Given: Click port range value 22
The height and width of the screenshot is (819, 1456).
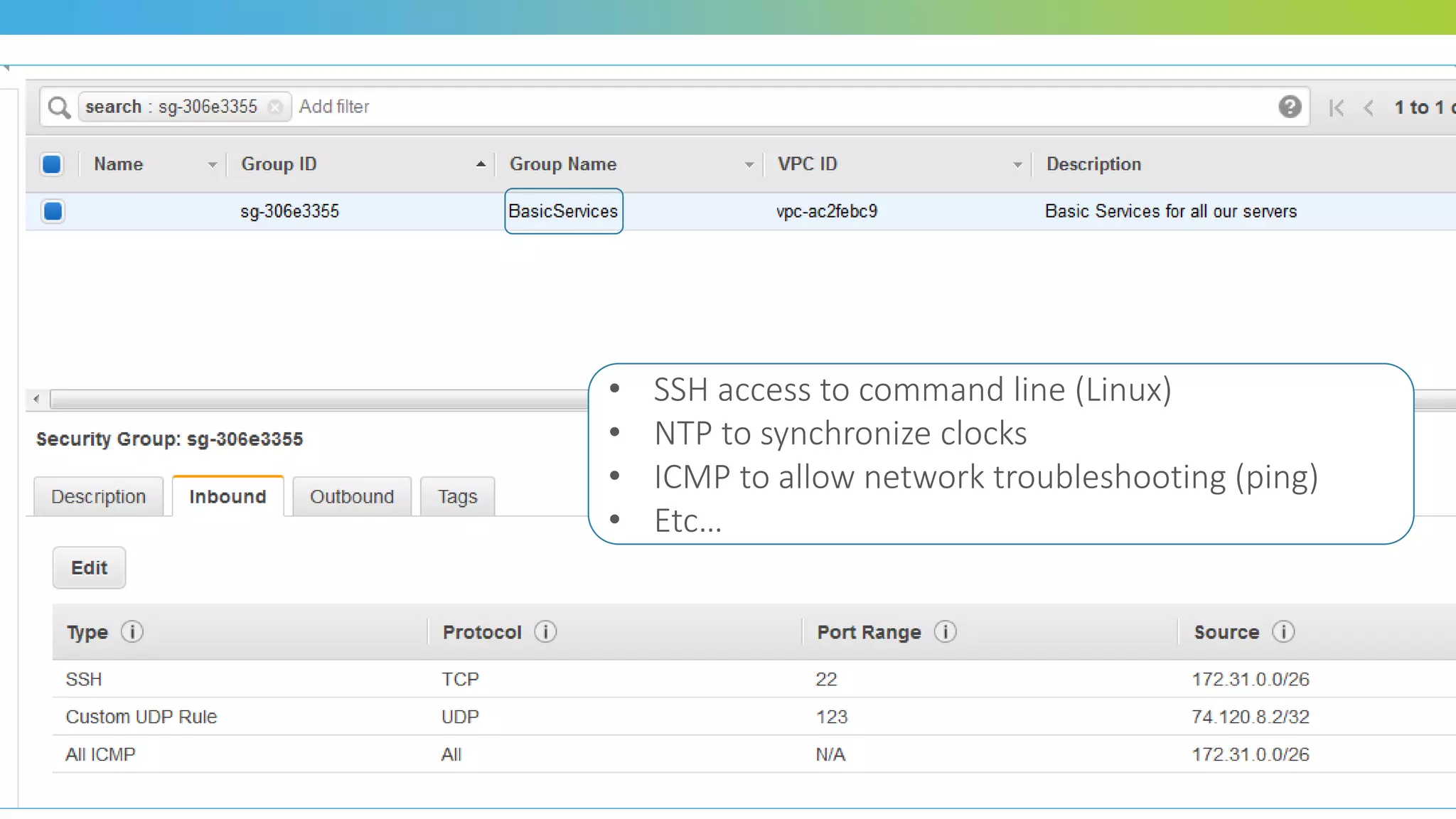Looking at the screenshot, I should pos(826,679).
